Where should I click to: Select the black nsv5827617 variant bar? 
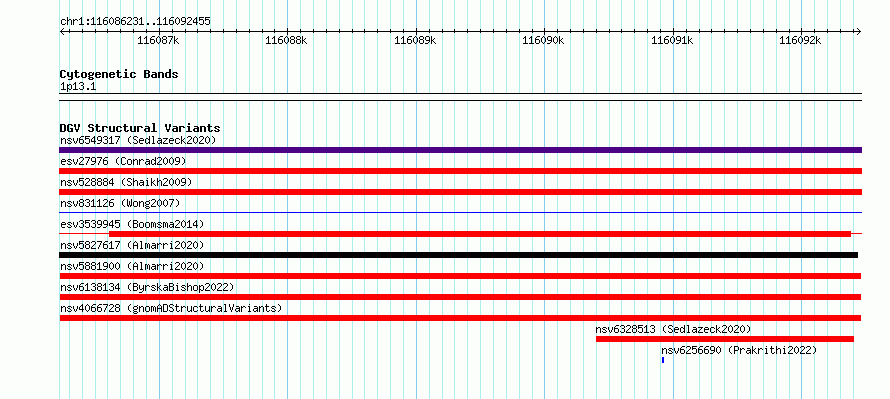point(459,255)
